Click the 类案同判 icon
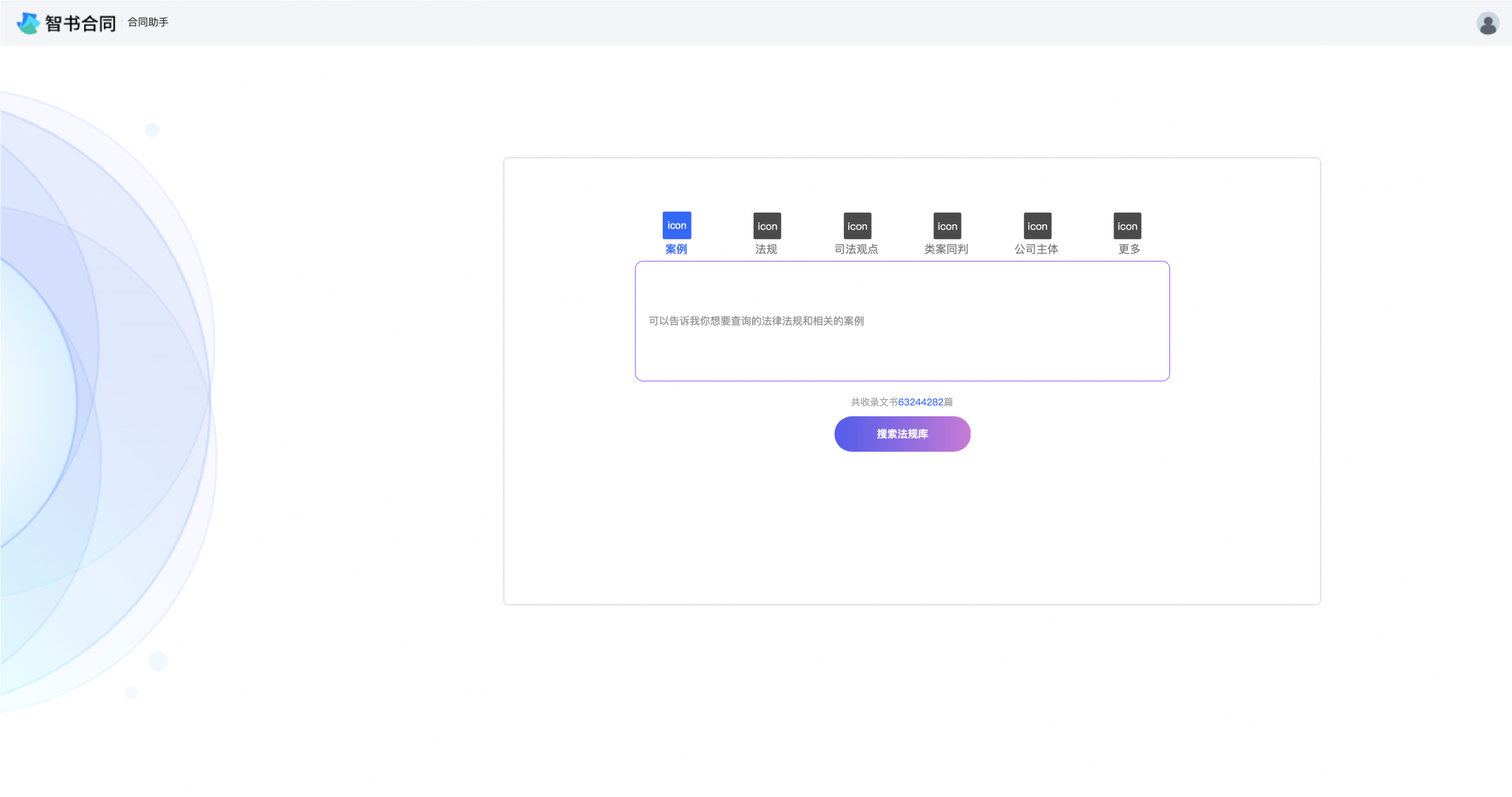 [x=947, y=226]
